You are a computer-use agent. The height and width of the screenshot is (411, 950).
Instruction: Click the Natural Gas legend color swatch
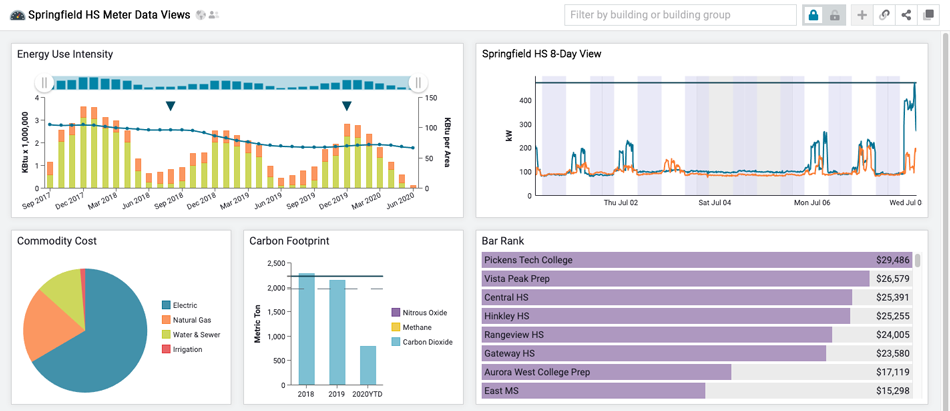(167, 320)
